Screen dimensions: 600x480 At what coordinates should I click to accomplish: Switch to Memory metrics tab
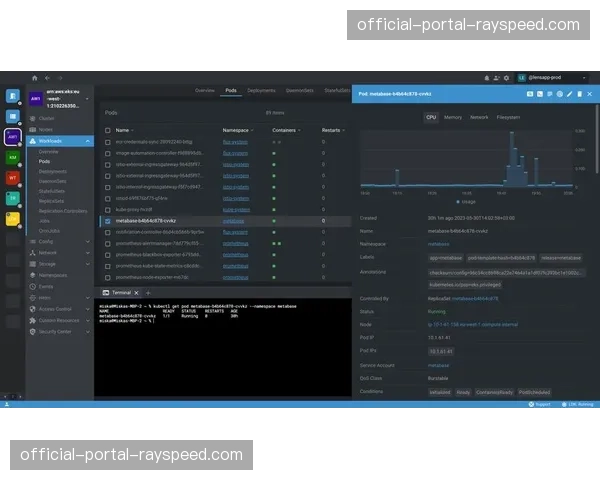[x=453, y=117]
